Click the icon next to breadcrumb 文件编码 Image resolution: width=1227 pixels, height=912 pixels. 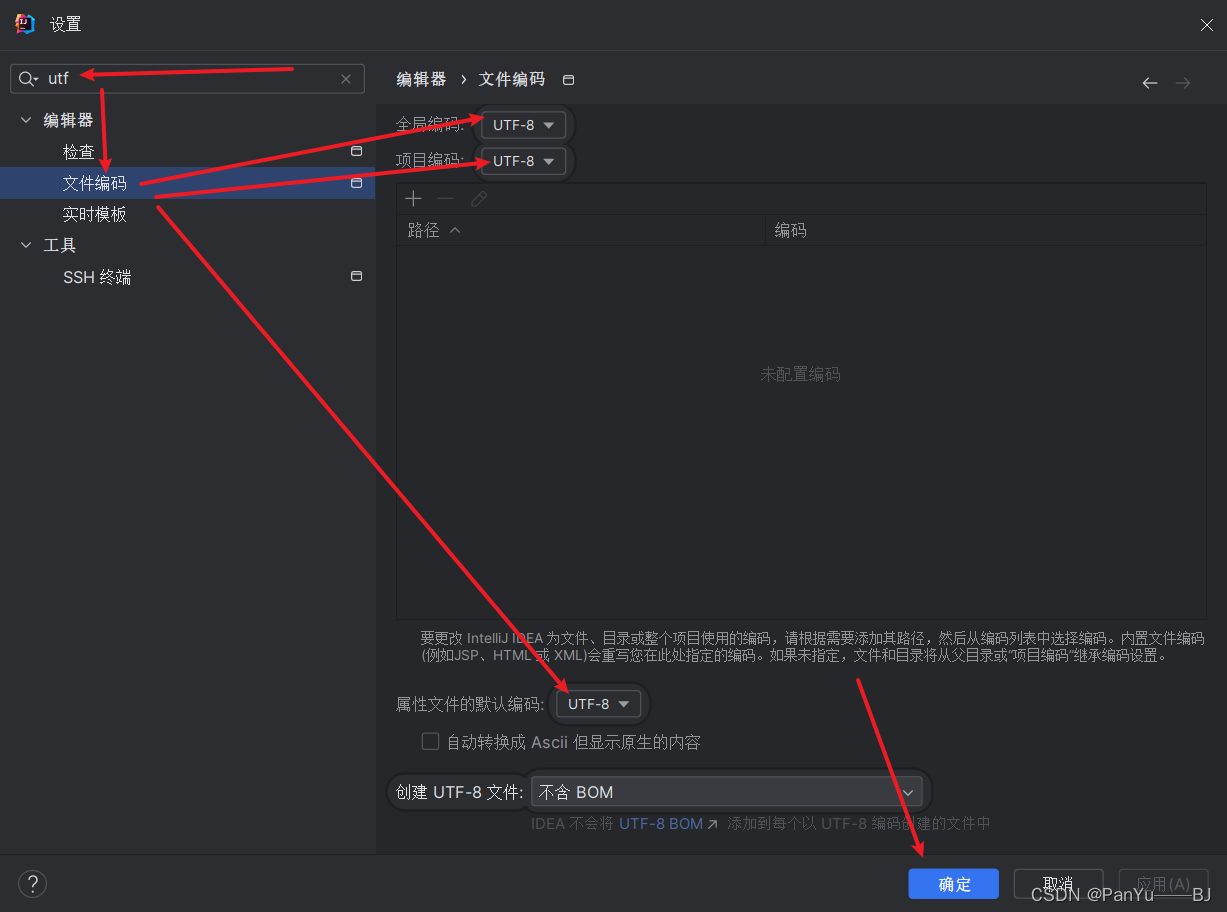coord(569,80)
